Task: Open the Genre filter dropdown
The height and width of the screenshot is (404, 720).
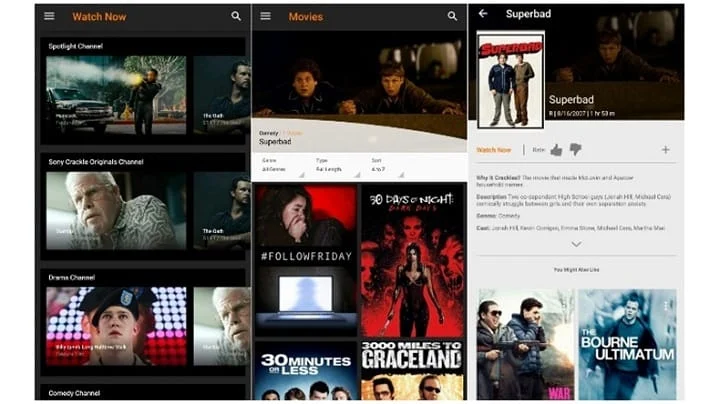Action: click(283, 165)
